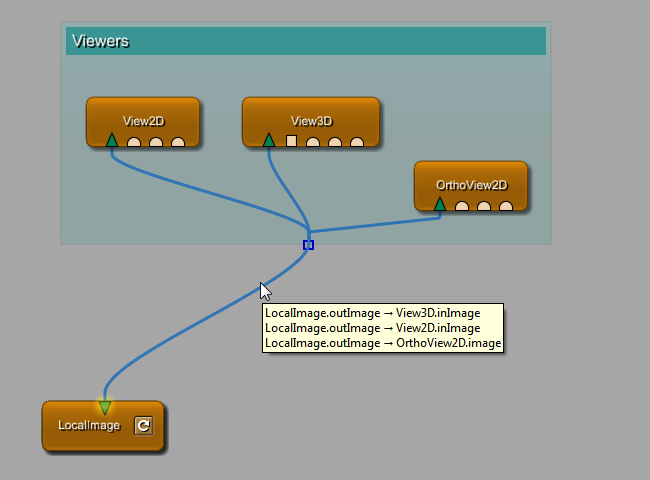Screen dimensions: 650x480
Task: Click the green input triangle on View2D
Action: pos(112,140)
